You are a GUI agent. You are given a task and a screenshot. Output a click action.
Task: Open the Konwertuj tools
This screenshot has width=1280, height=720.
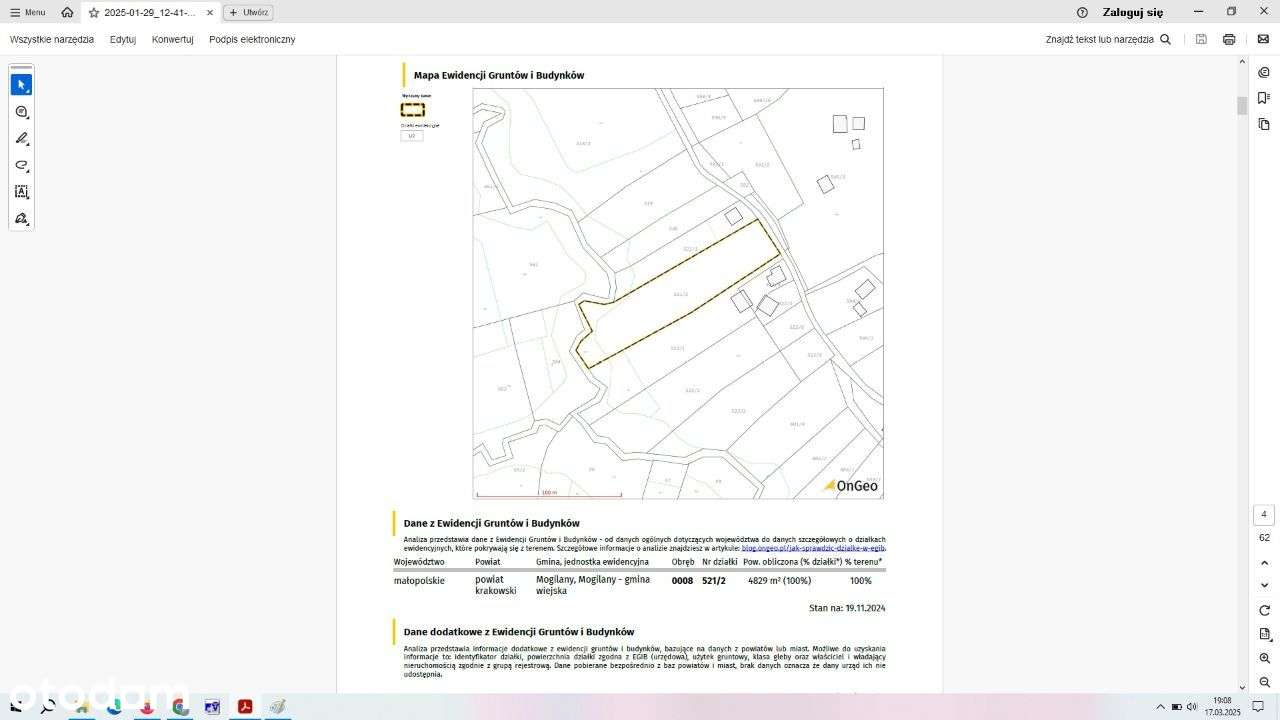[173, 39]
